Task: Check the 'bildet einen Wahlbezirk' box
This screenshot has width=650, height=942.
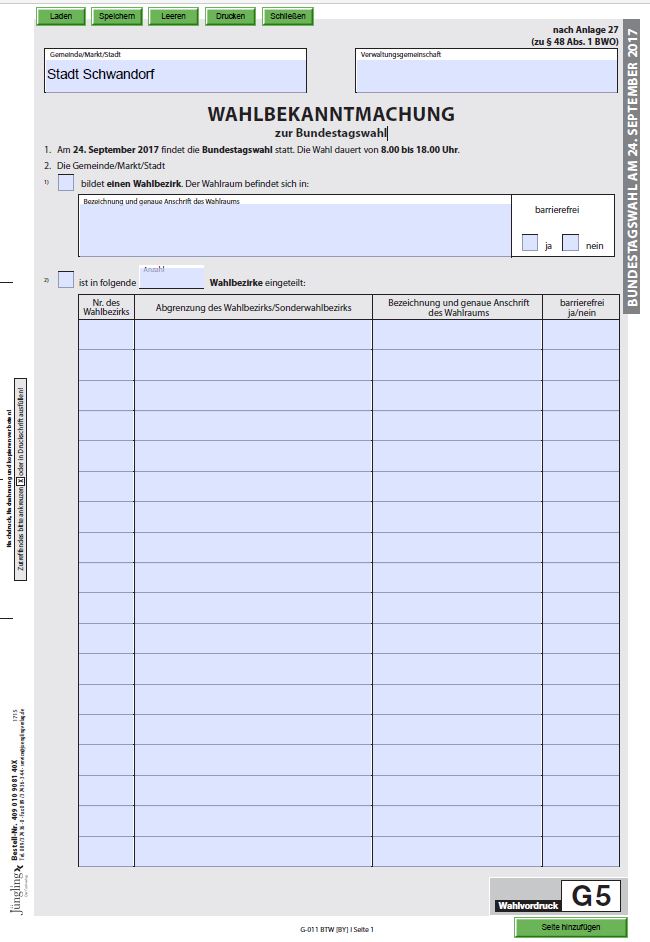Action: click(x=66, y=183)
